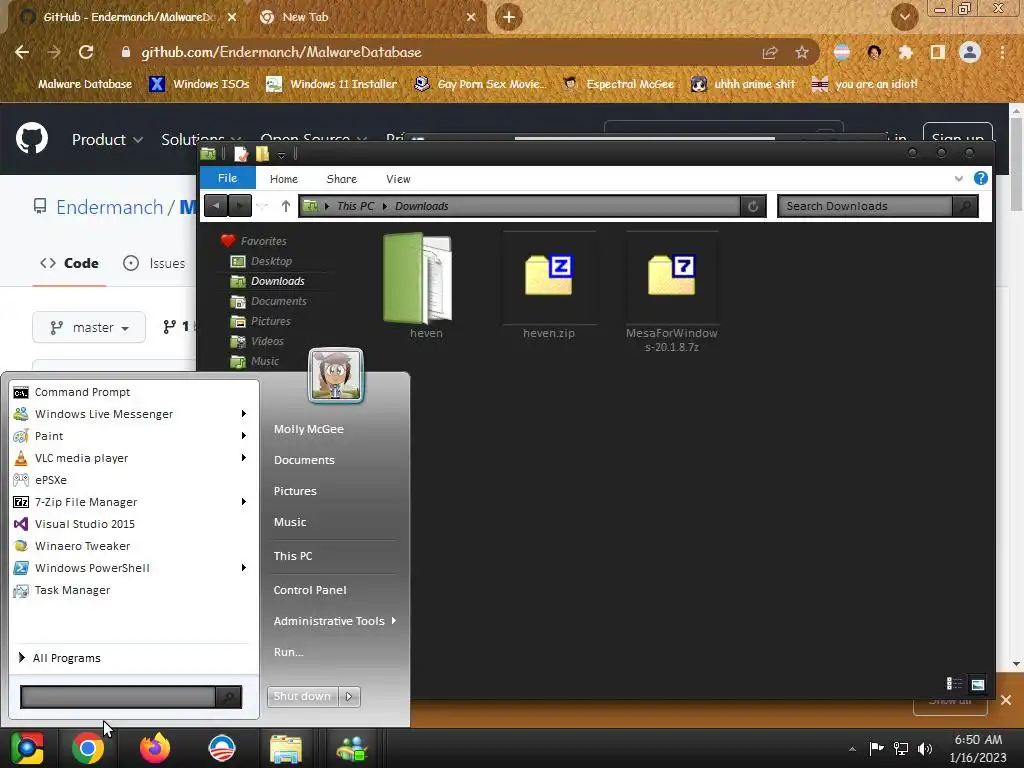Image resolution: width=1024 pixels, height=768 pixels.
Task: Select MesaForWindows-20.1.8.7z file
Action: click(x=671, y=293)
